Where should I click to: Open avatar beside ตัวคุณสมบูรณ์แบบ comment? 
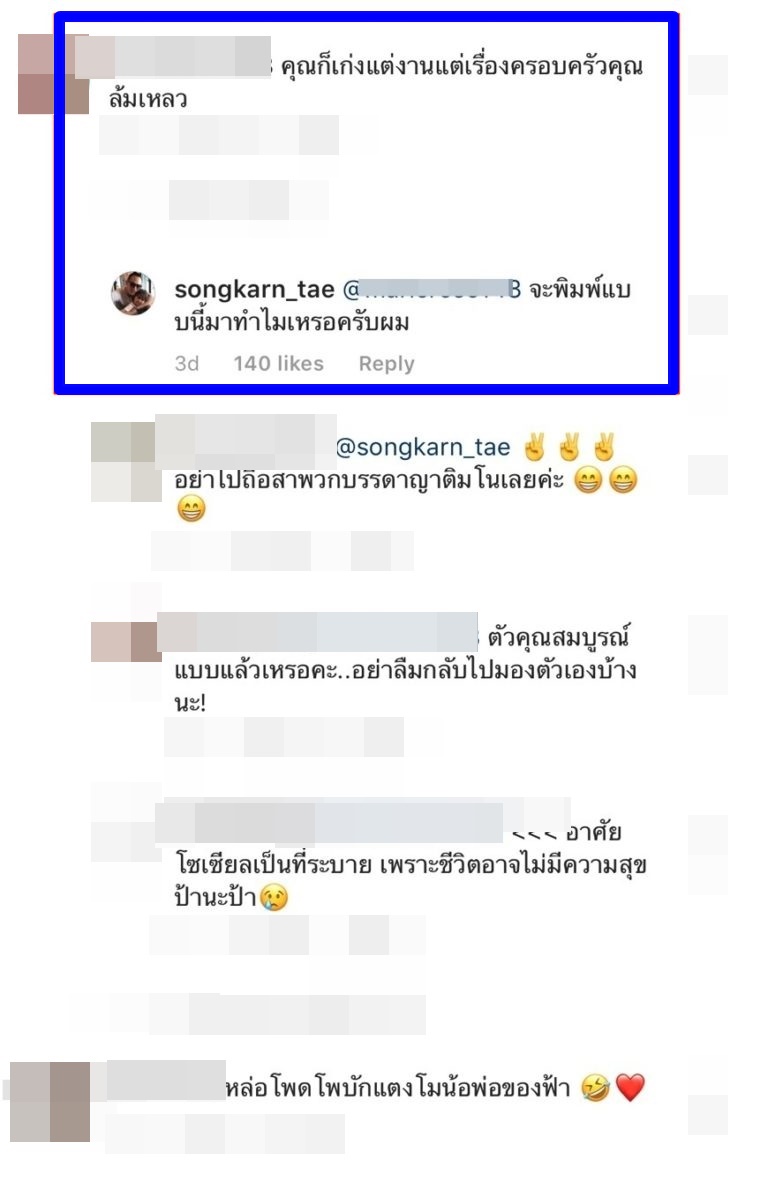pos(126,642)
